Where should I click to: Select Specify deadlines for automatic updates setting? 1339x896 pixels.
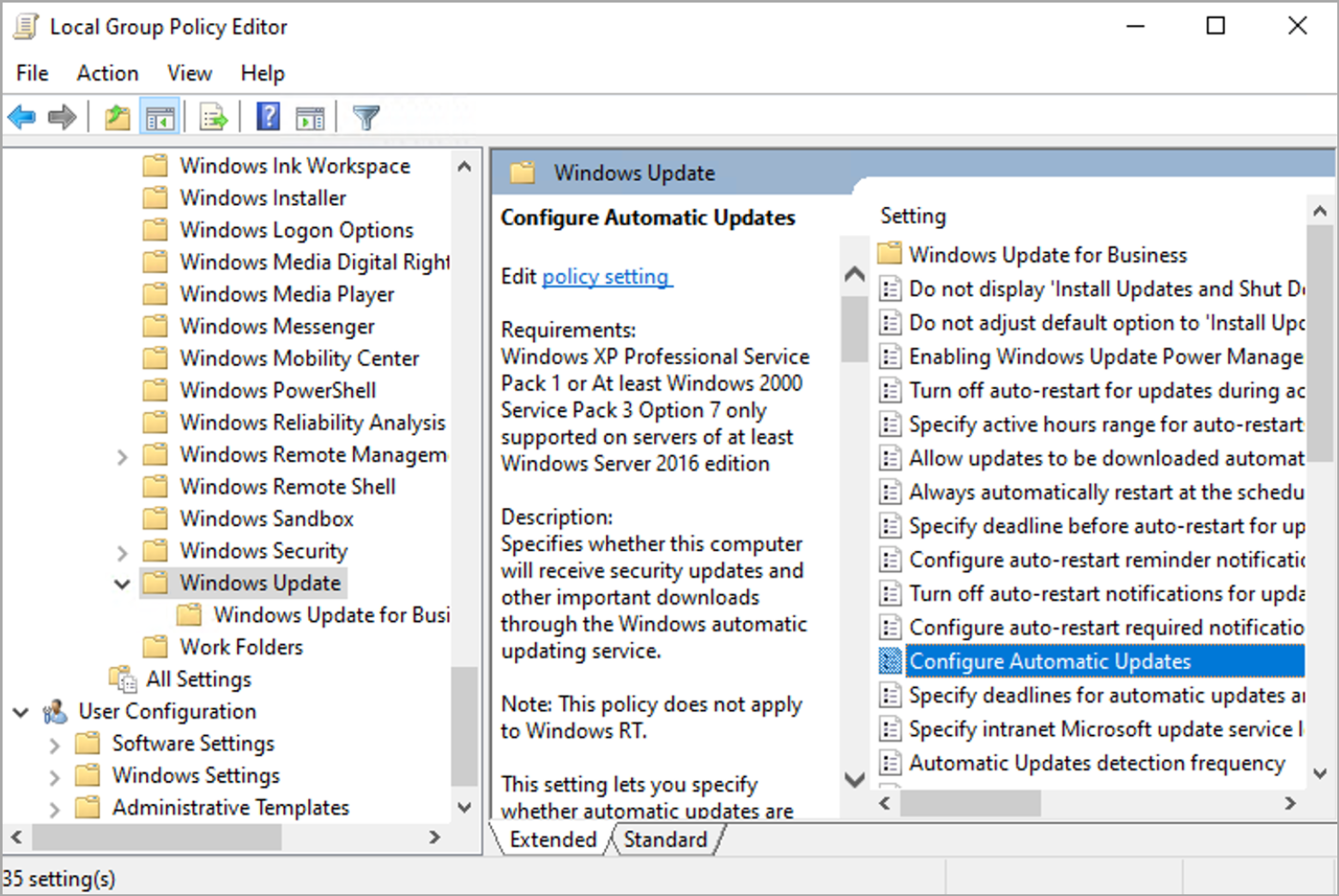tap(1106, 696)
